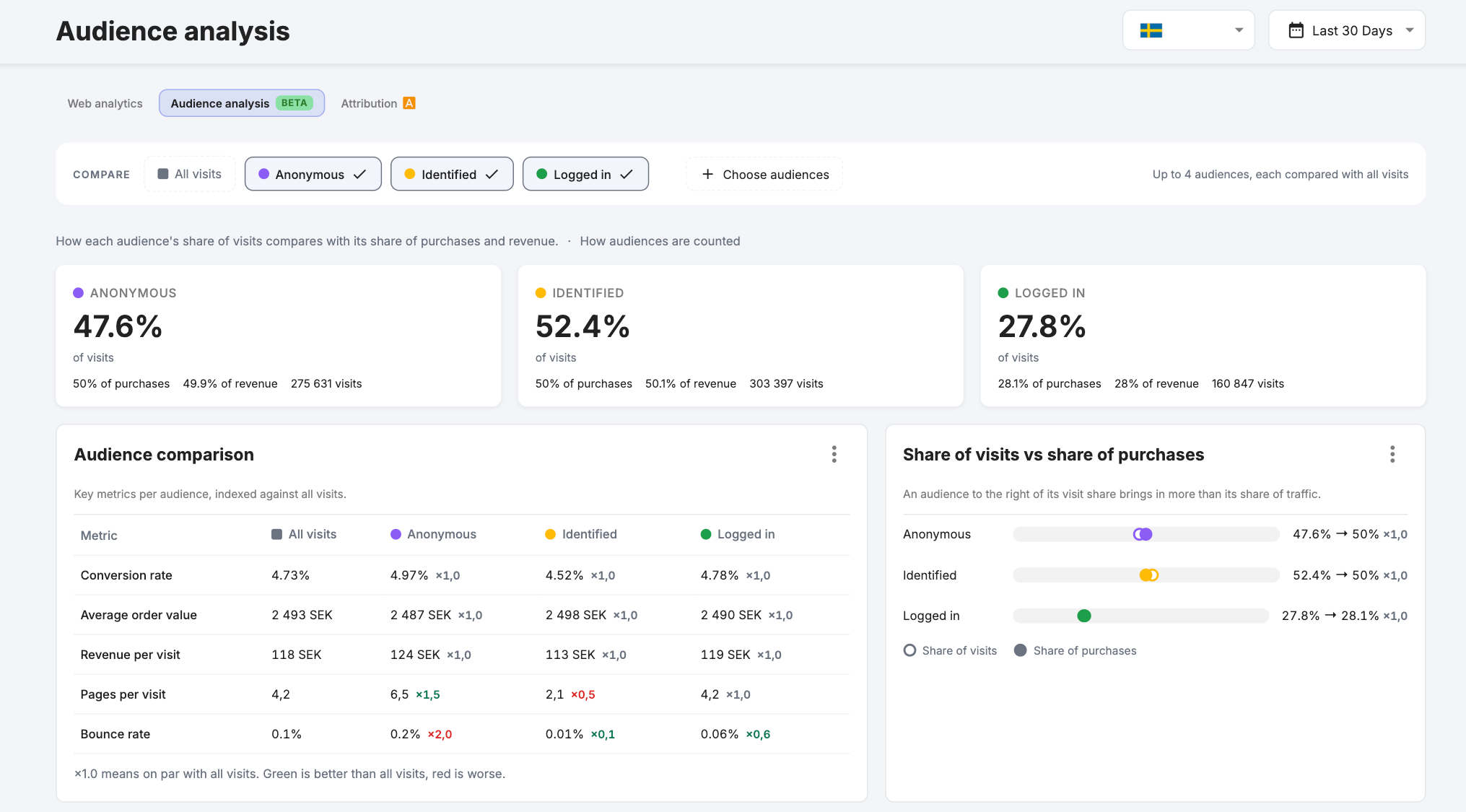The height and width of the screenshot is (812, 1466).
Task: Deselect the Anonymous audience chip
Action: pos(313,174)
